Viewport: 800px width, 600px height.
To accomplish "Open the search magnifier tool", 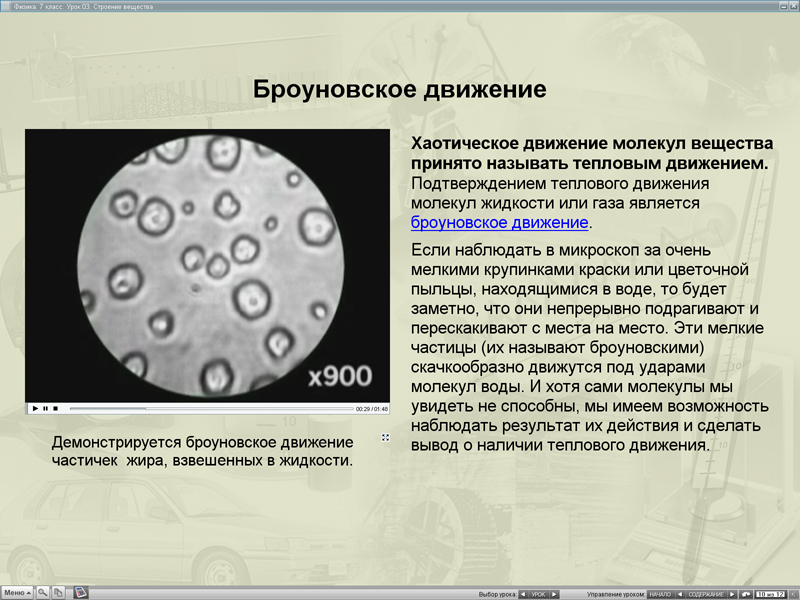I will [43, 592].
